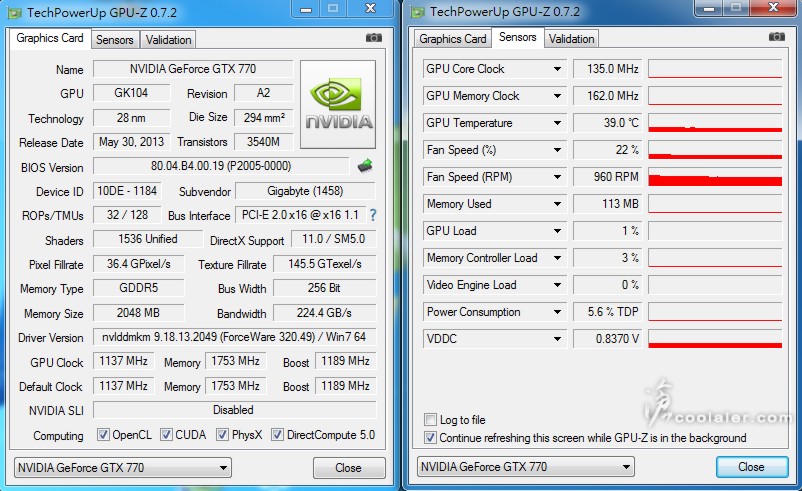Open Video Engine Load sensor dropdown
The width and height of the screenshot is (802, 491).
pyautogui.click(x=558, y=285)
